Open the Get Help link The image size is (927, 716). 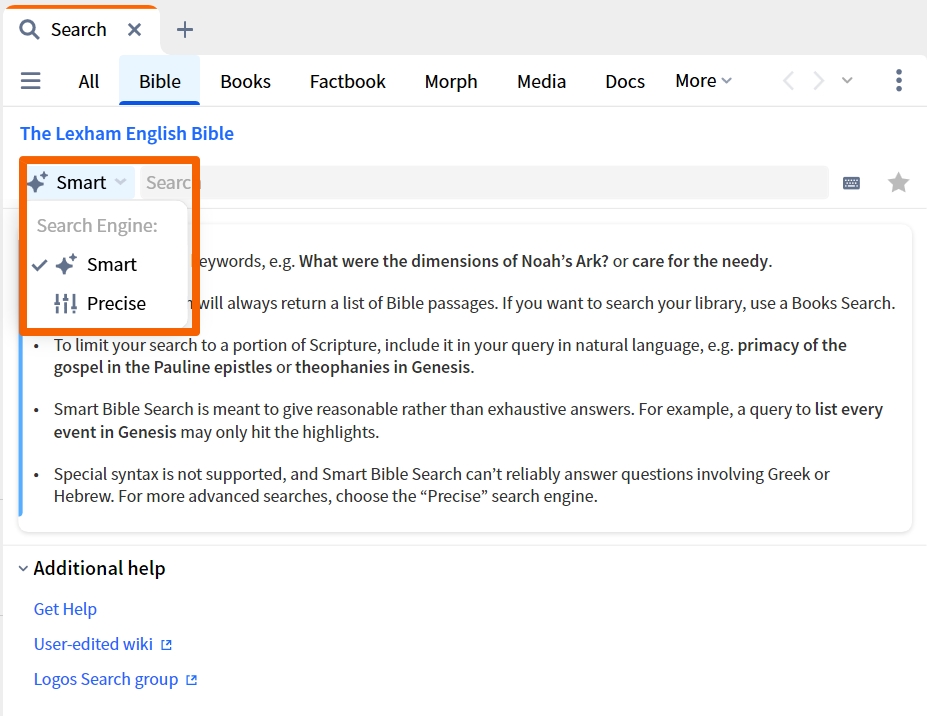[65, 609]
